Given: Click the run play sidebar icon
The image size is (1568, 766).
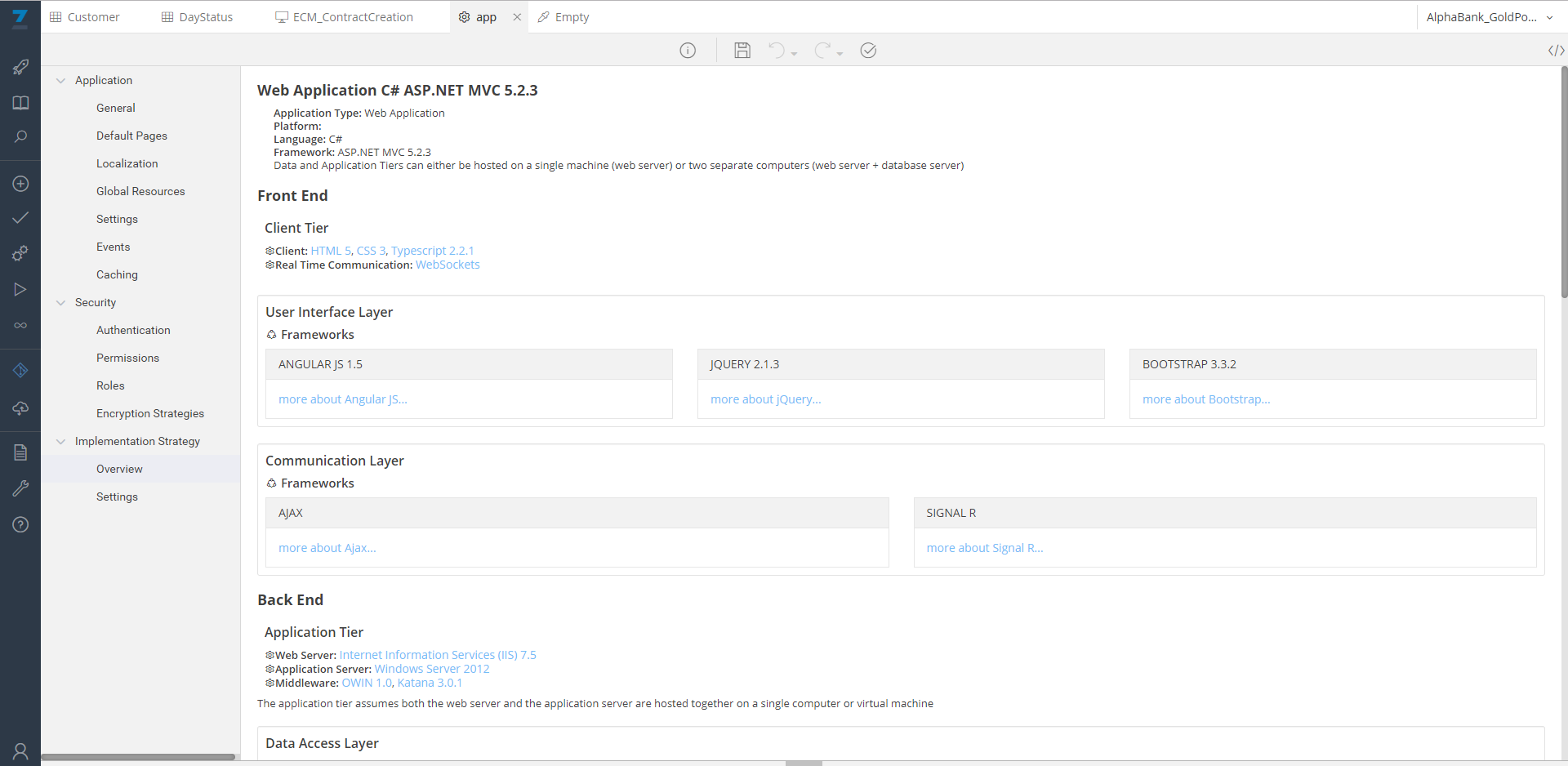Looking at the screenshot, I should [x=20, y=290].
